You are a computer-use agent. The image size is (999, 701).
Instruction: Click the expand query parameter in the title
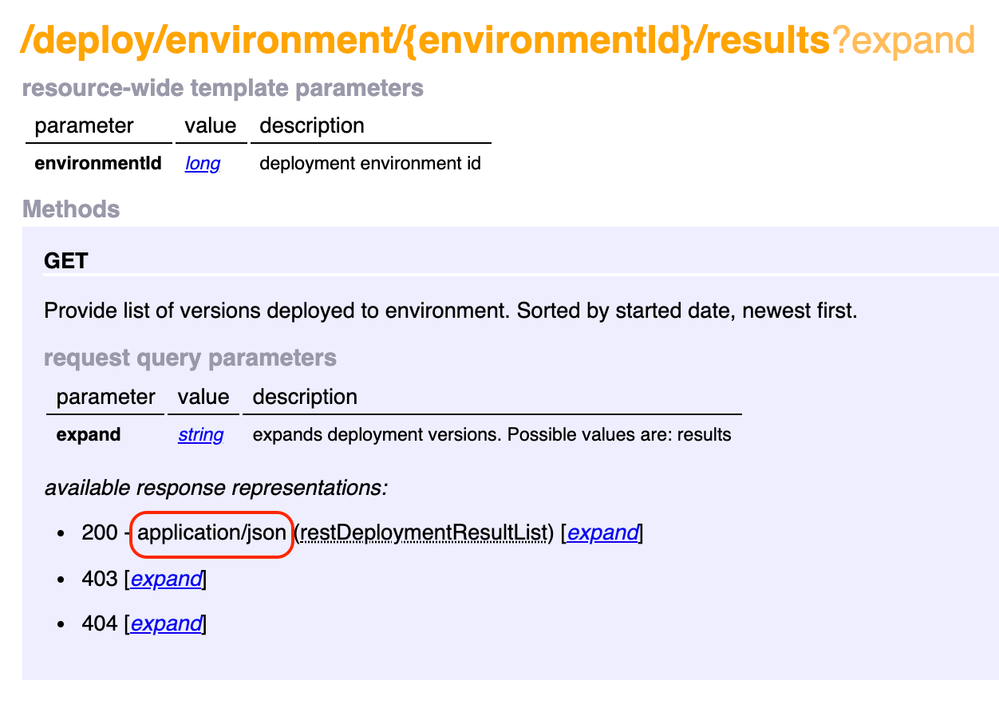(906, 41)
